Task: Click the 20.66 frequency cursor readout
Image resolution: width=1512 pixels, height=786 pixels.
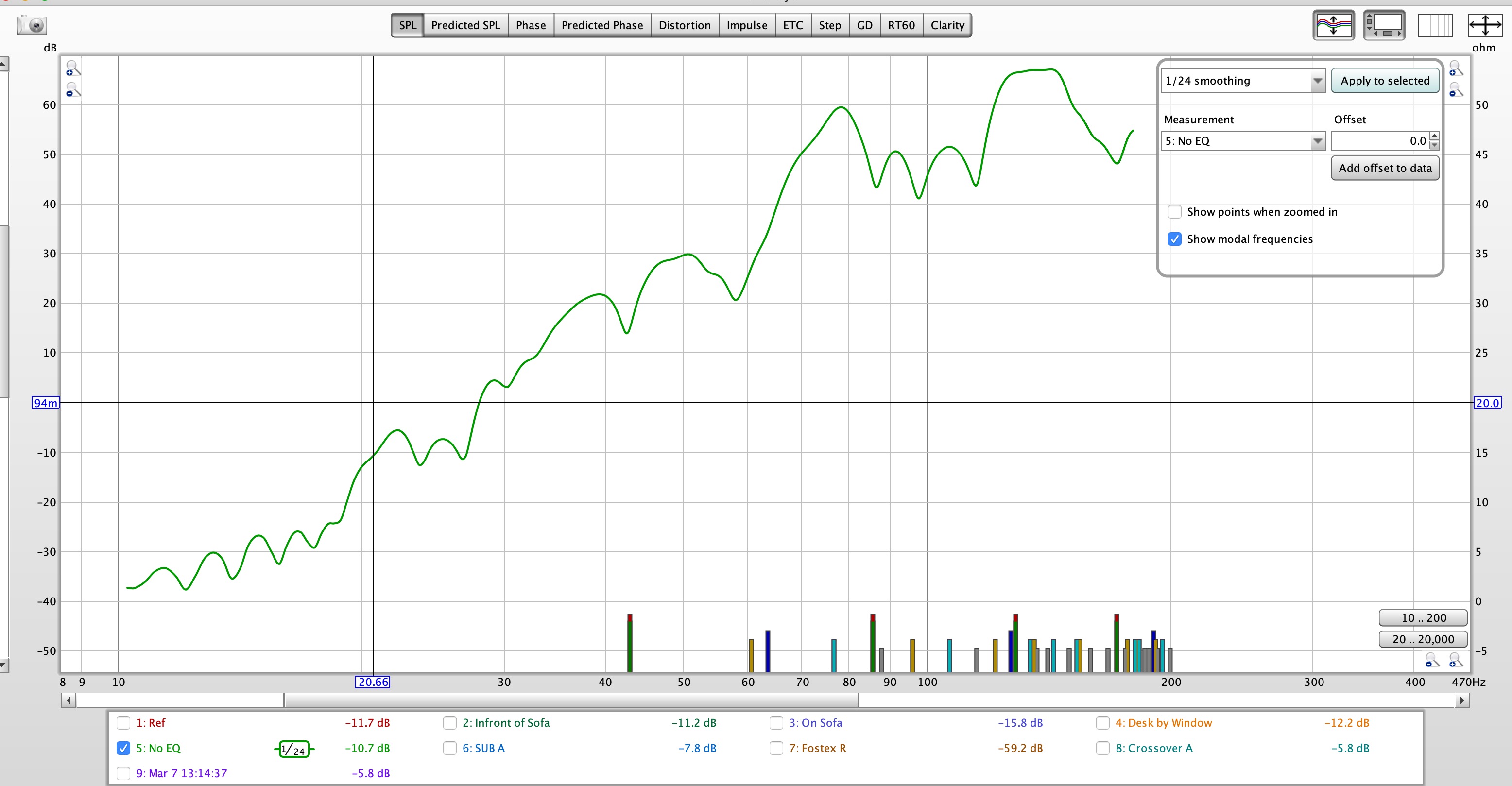Action: point(373,682)
